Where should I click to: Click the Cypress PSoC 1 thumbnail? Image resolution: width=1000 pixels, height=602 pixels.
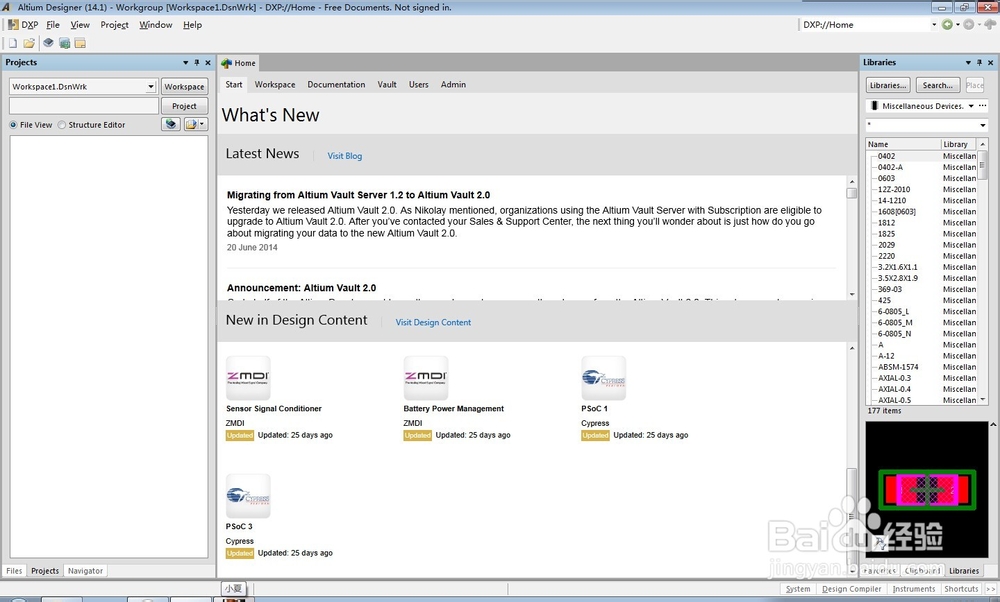(603, 378)
